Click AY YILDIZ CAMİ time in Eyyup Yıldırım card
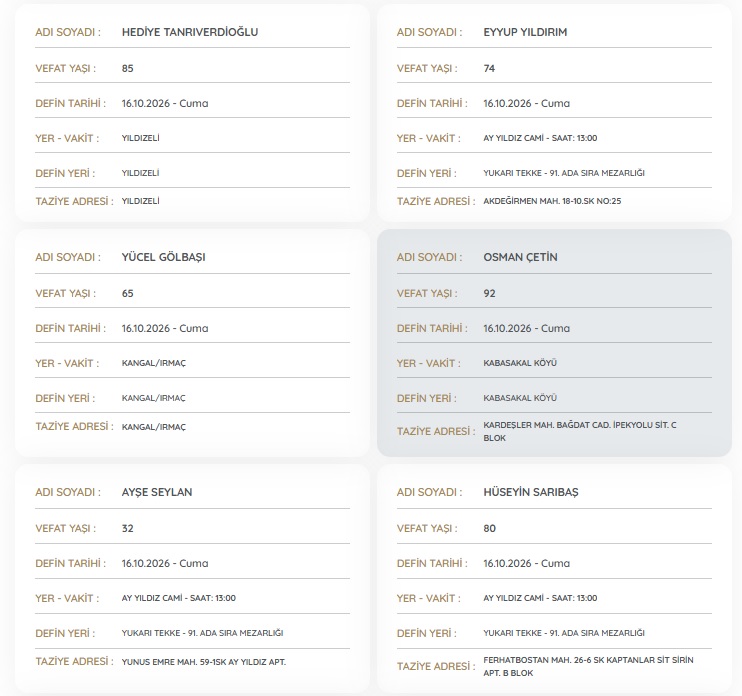 click(x=540, y=138)
